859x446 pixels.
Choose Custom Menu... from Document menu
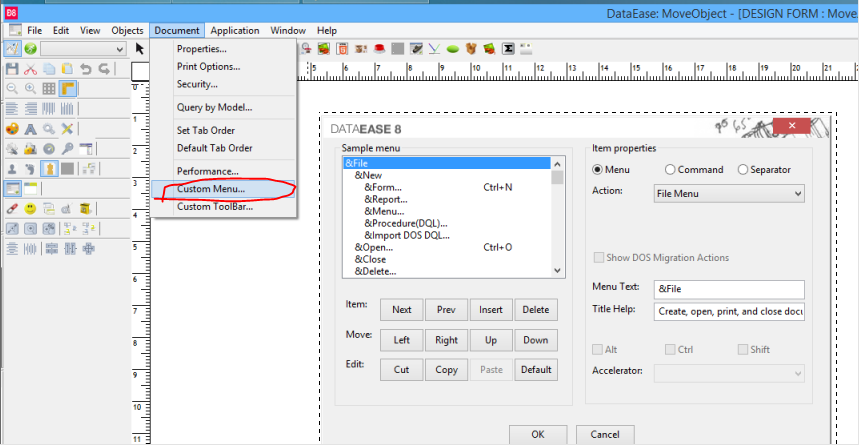coord(224,189)
